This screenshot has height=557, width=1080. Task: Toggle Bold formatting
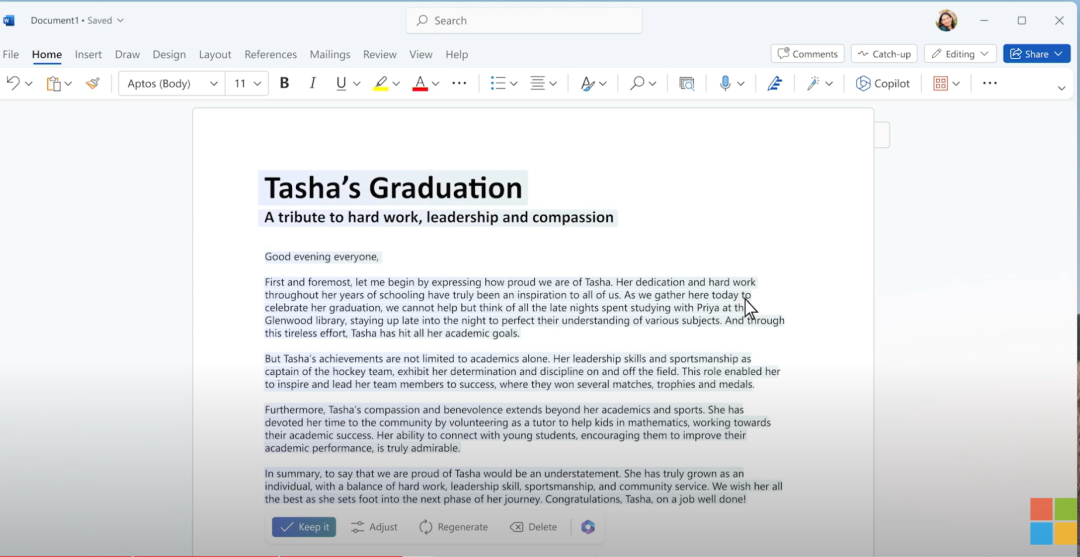click(x=284, y=84)
